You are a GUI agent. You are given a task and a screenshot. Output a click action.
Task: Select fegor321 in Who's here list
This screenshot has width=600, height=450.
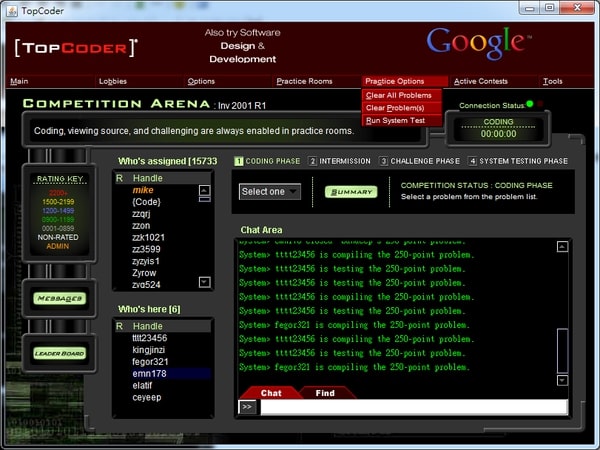[150, 362]
